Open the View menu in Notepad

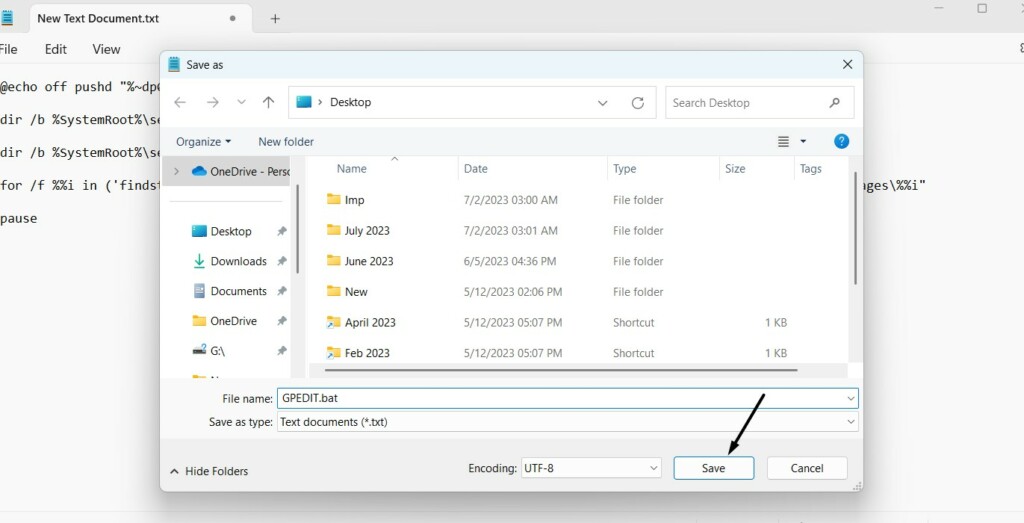106,49
